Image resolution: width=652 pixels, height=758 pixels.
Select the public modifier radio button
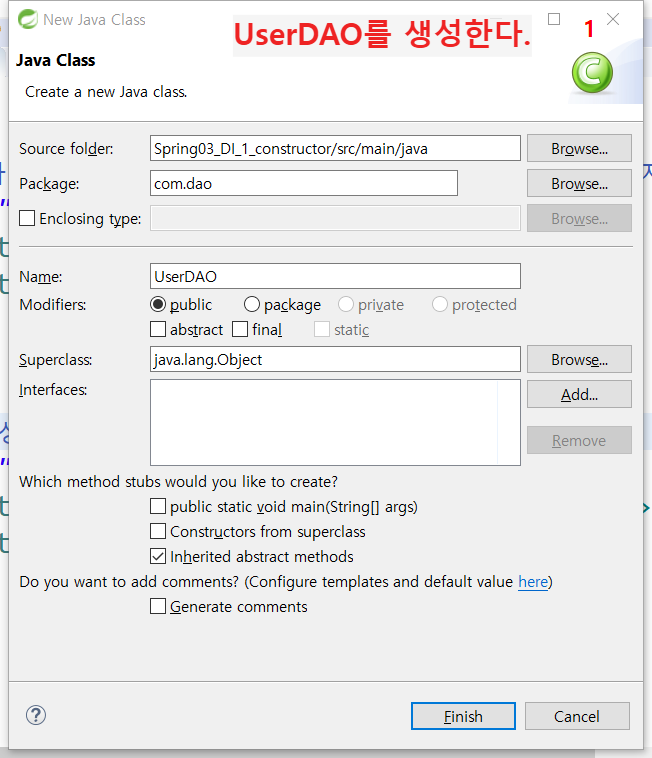pos(158,305)
